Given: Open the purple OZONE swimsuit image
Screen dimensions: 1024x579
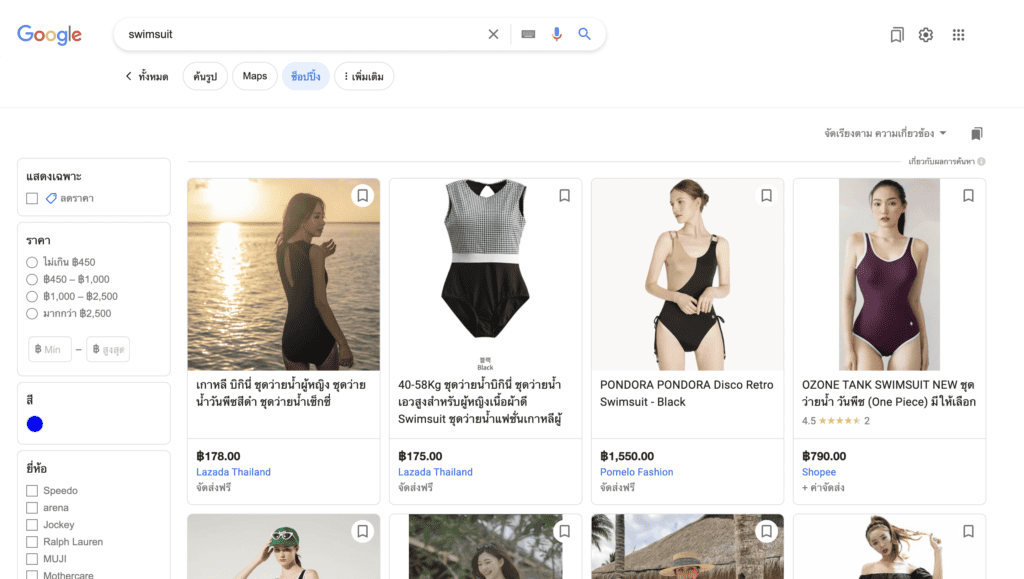Looking at the screenshot, I should 889,274.
